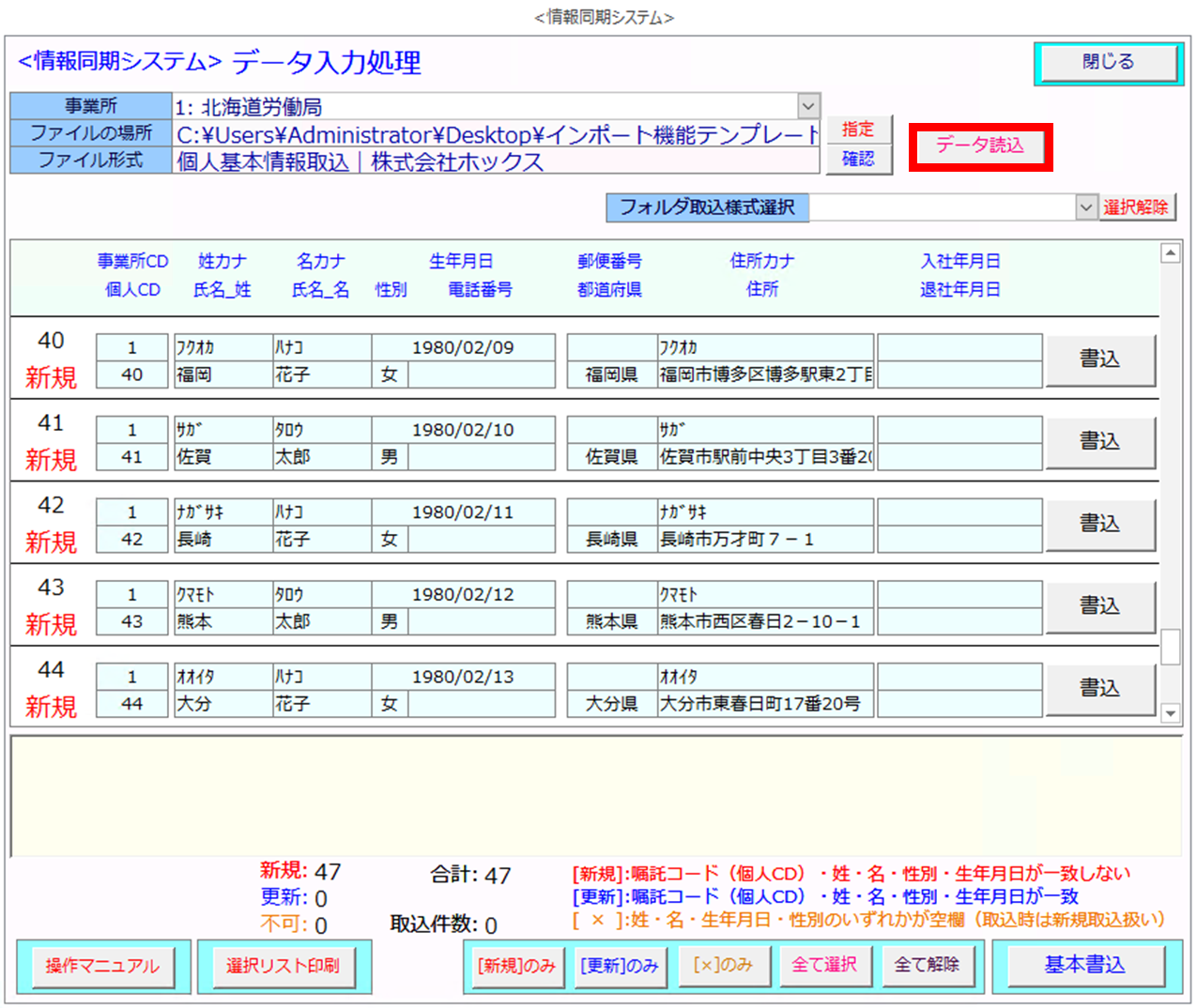Open the フォルダ取込様式選択 dropdown
Image resolution: width=1197 pixels, height=1008 pixels.
tap(1085, 207)
